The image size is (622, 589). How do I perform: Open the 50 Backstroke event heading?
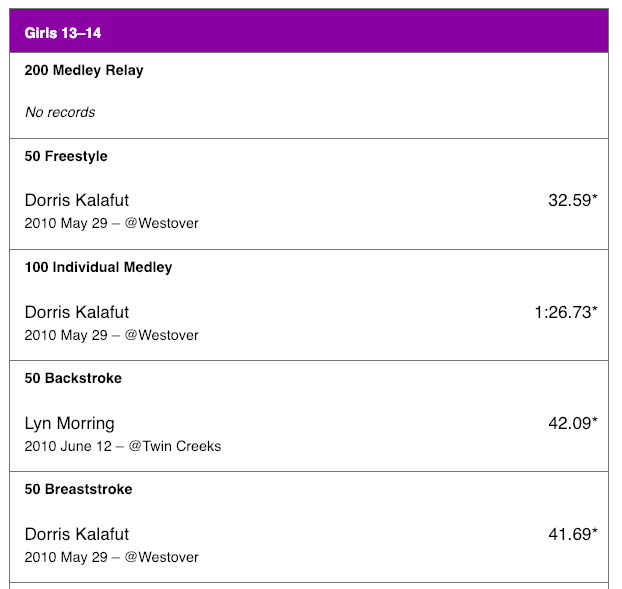[x=73, y=378]
